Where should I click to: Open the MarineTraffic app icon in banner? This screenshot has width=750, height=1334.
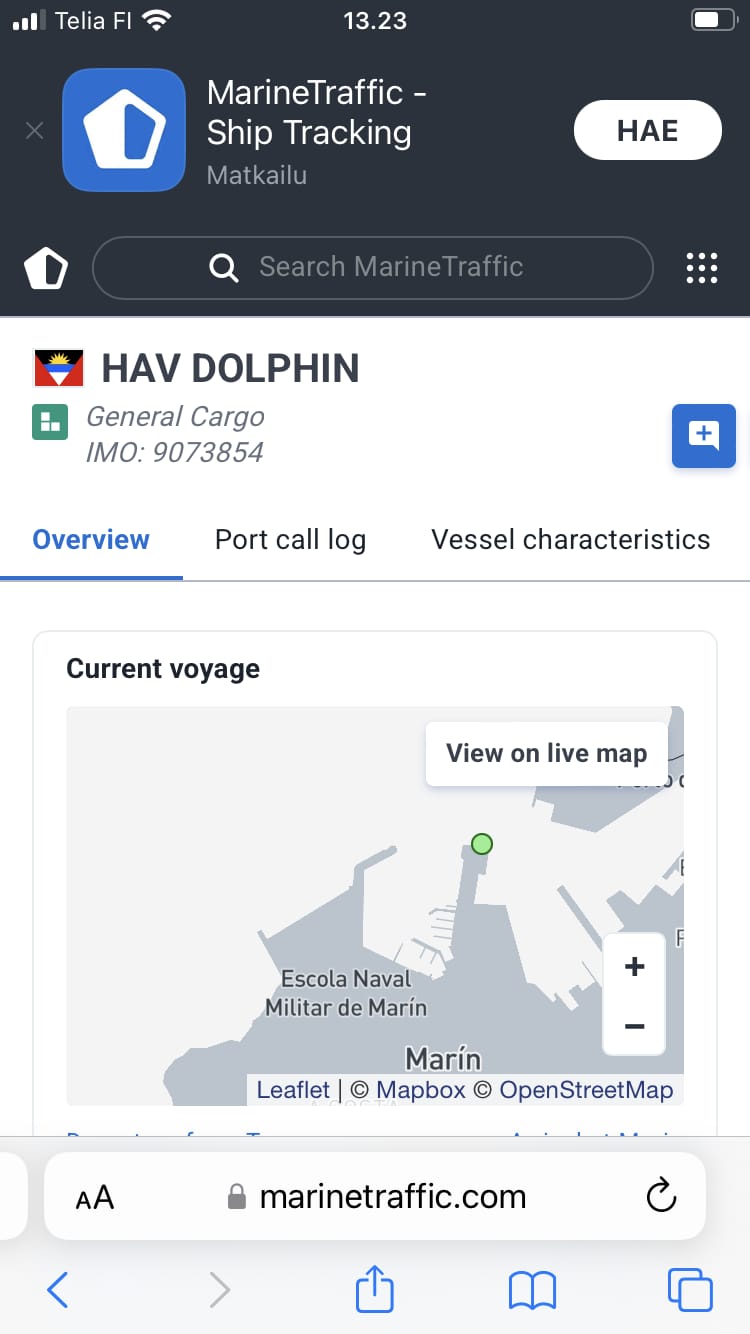(x=124, y=130)
